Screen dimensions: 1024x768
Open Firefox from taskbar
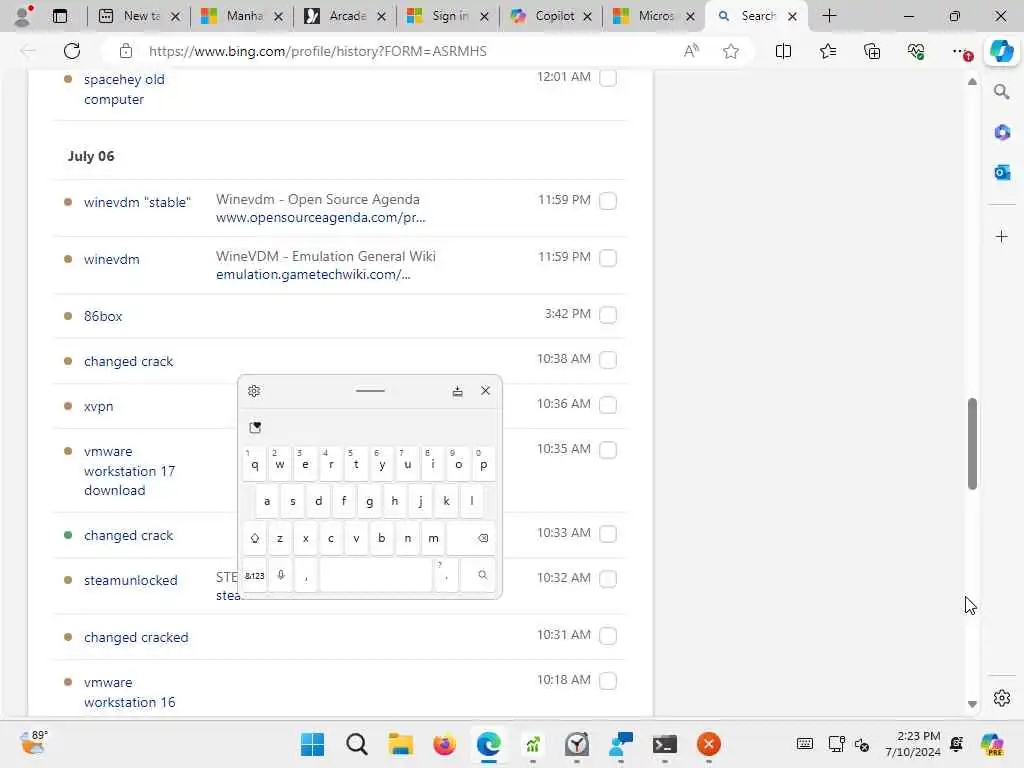pos(444,744)
